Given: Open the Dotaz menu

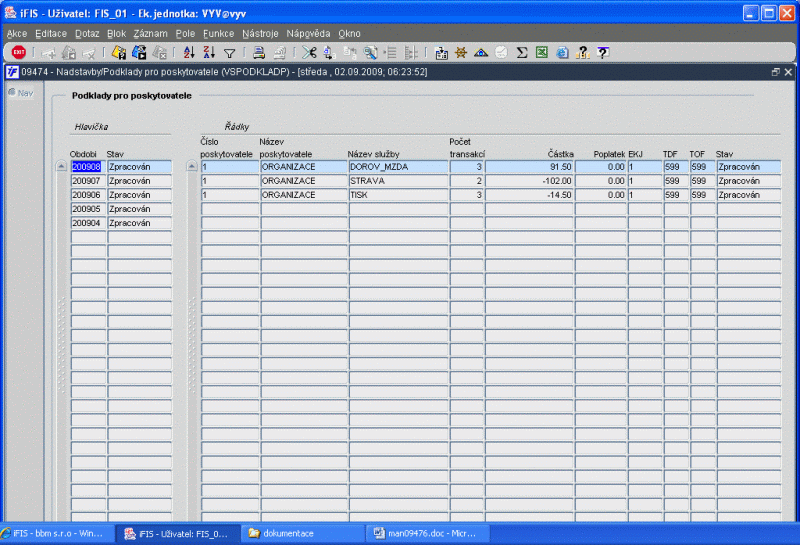Looking at the screenshot, I should point(87,34).
